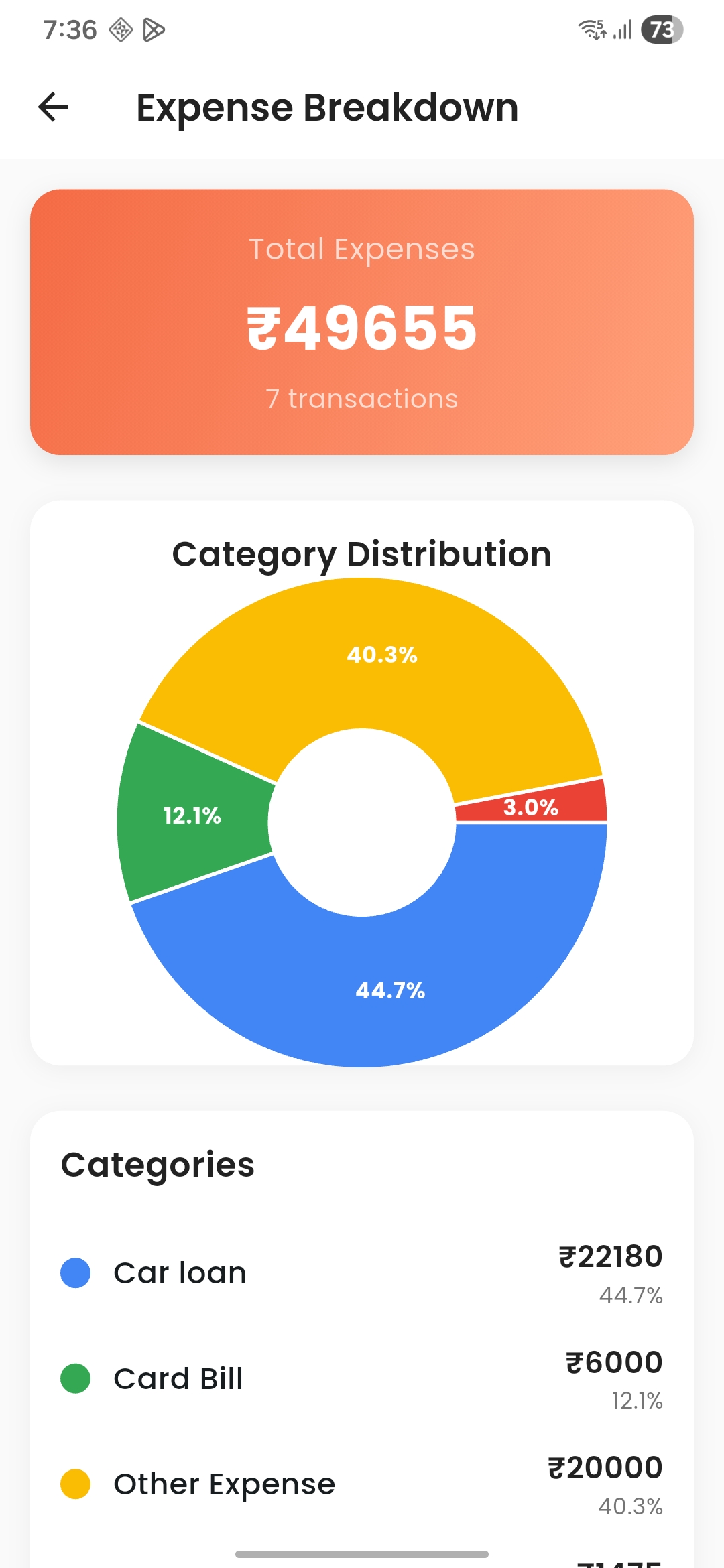Tap the cast notification icon in the status bar
This screenshot has height=1568, width=724.
point(119,30)
